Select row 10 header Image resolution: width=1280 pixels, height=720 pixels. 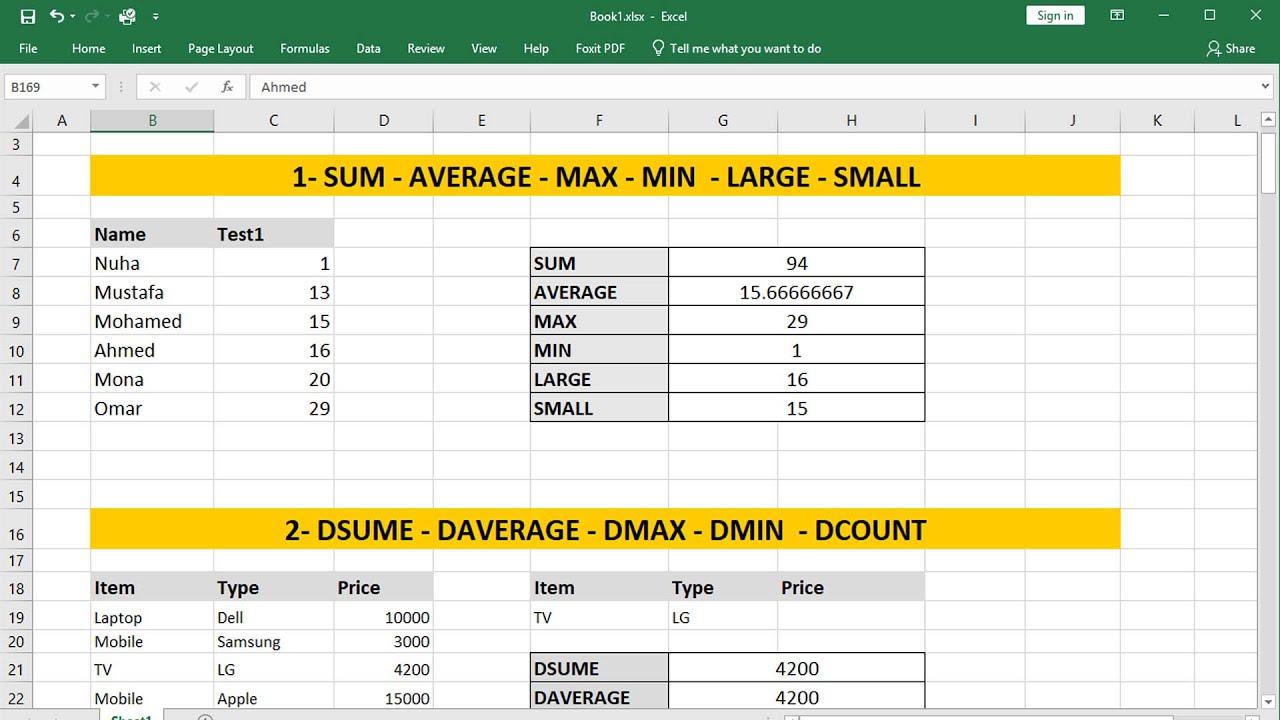pyautogui.click(x=16, y=351)
